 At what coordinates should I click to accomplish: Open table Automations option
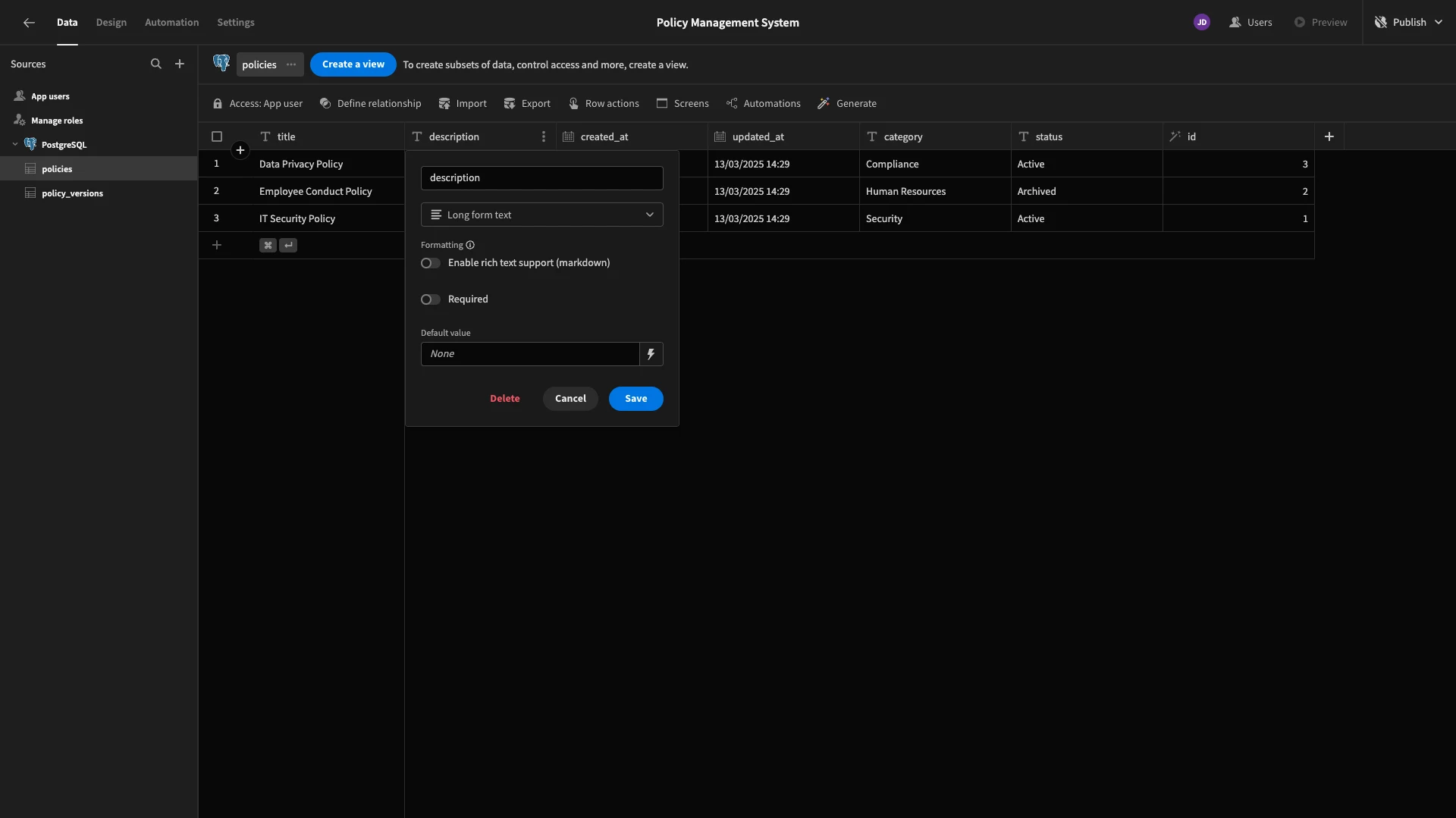[763, 104]
